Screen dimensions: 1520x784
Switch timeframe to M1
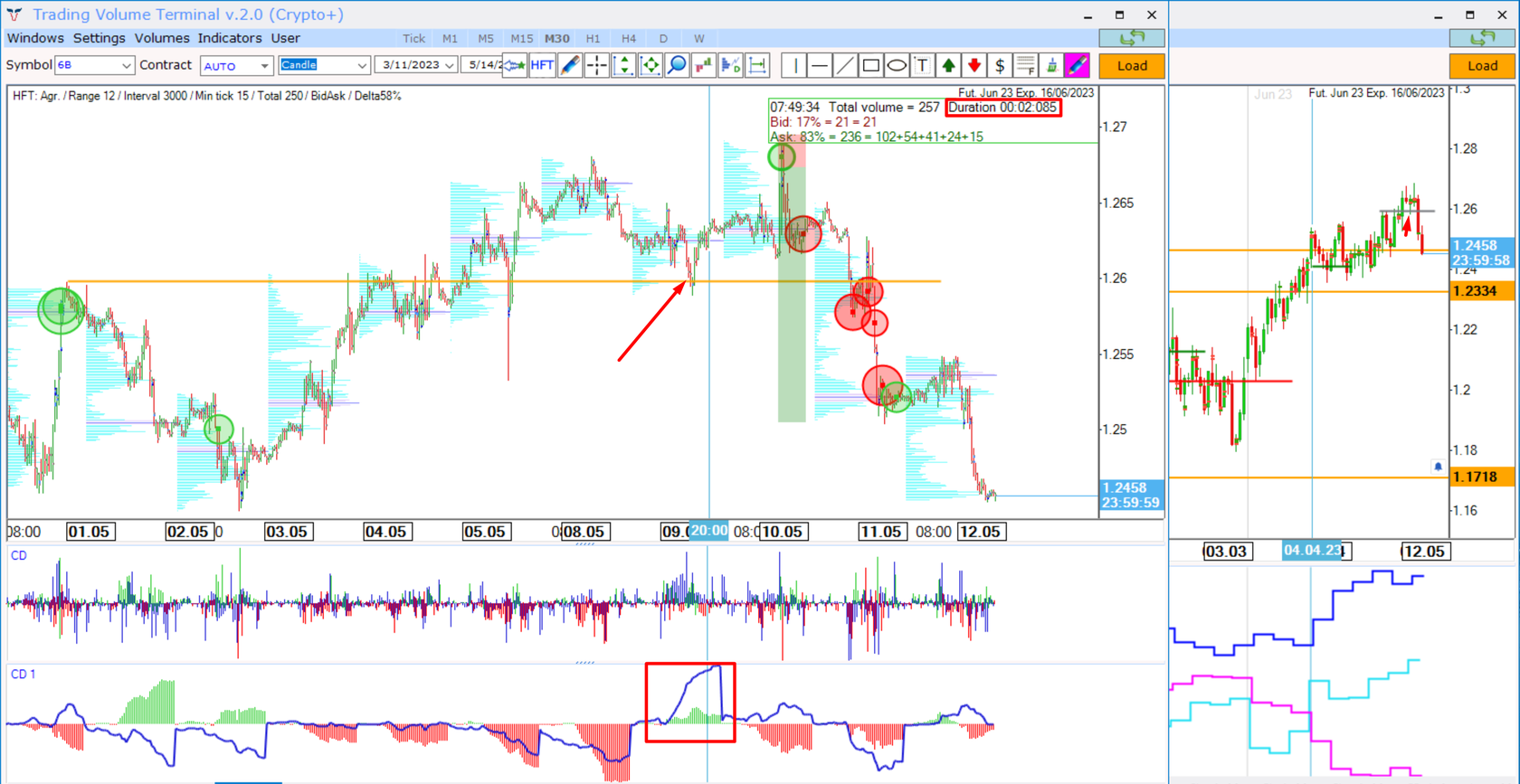coord(450,38)
